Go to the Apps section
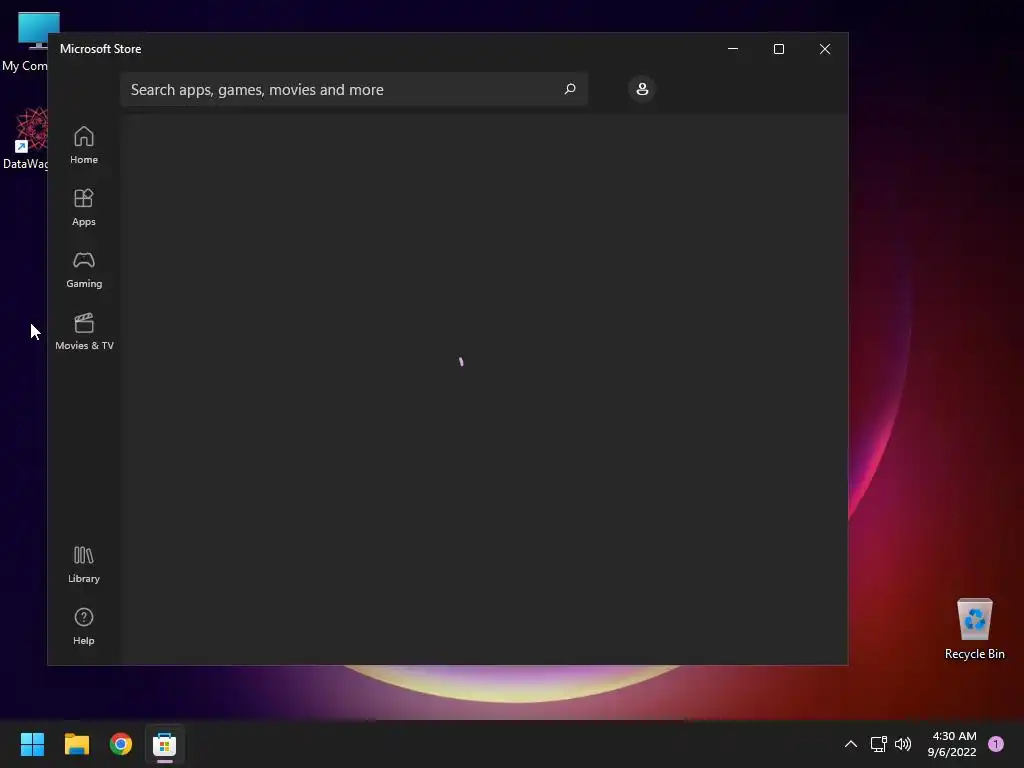 pos(84,208)
